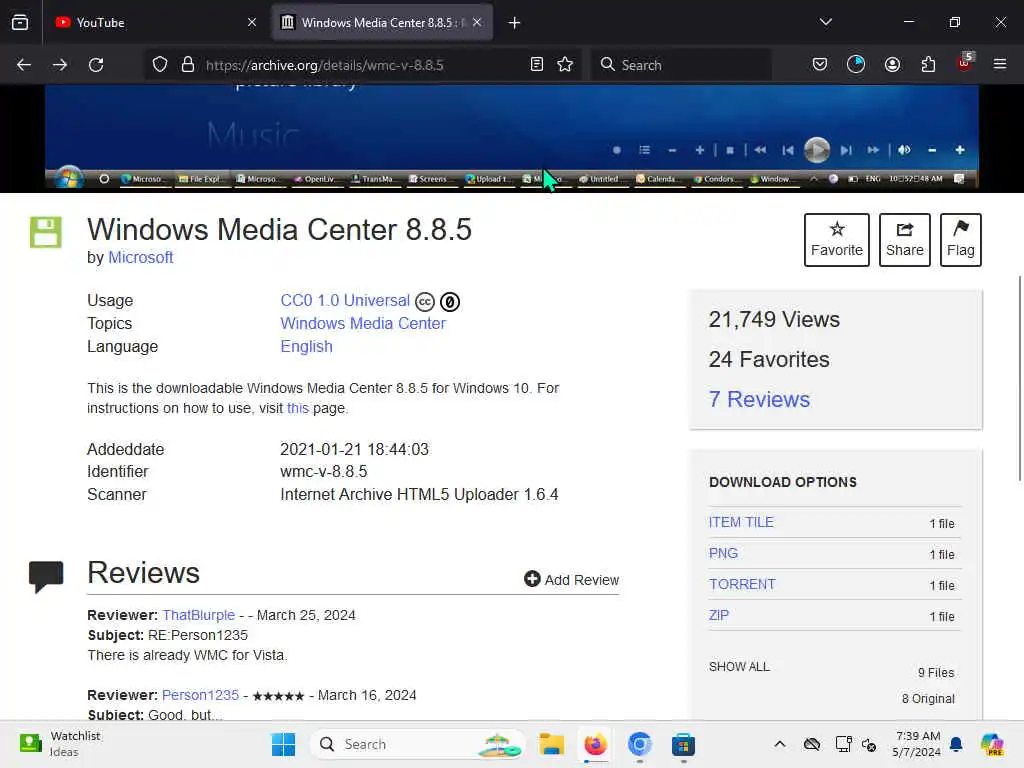Open the CC0 1.0 Universal license link
The height and width of the screenshot is (768, 1024).
(345, 300)
